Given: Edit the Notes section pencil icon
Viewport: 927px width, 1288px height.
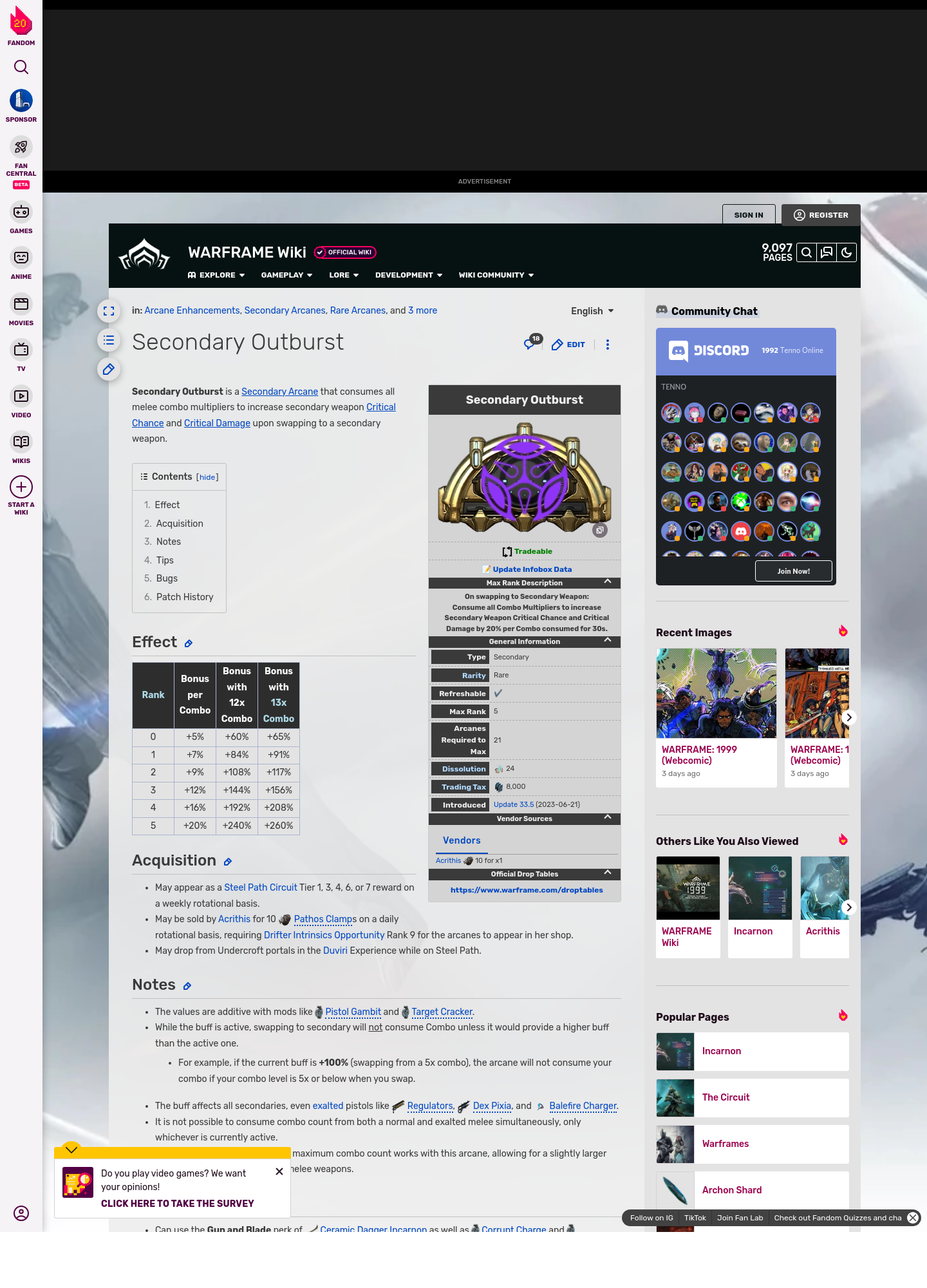Looking at the screenshot, I should pyautogui.click(x=187, y=986).
